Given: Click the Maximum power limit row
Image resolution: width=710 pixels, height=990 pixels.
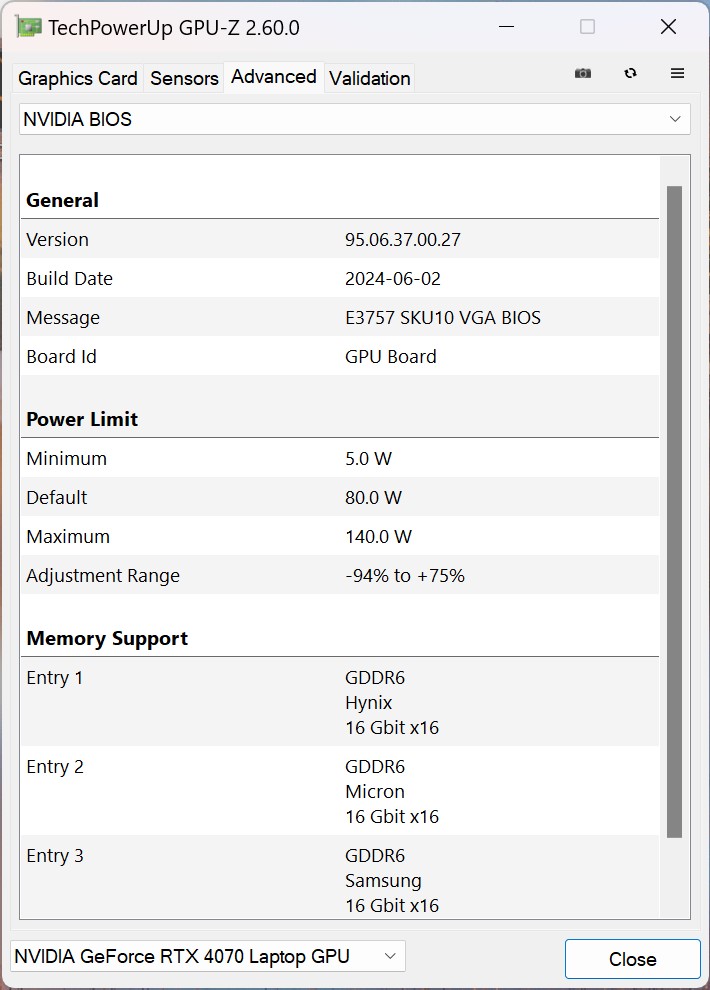Looking at the screenshot, I should [x=339, y=536].
